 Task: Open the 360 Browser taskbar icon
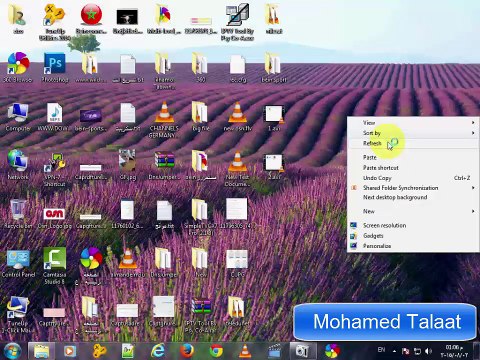point(332,351)
